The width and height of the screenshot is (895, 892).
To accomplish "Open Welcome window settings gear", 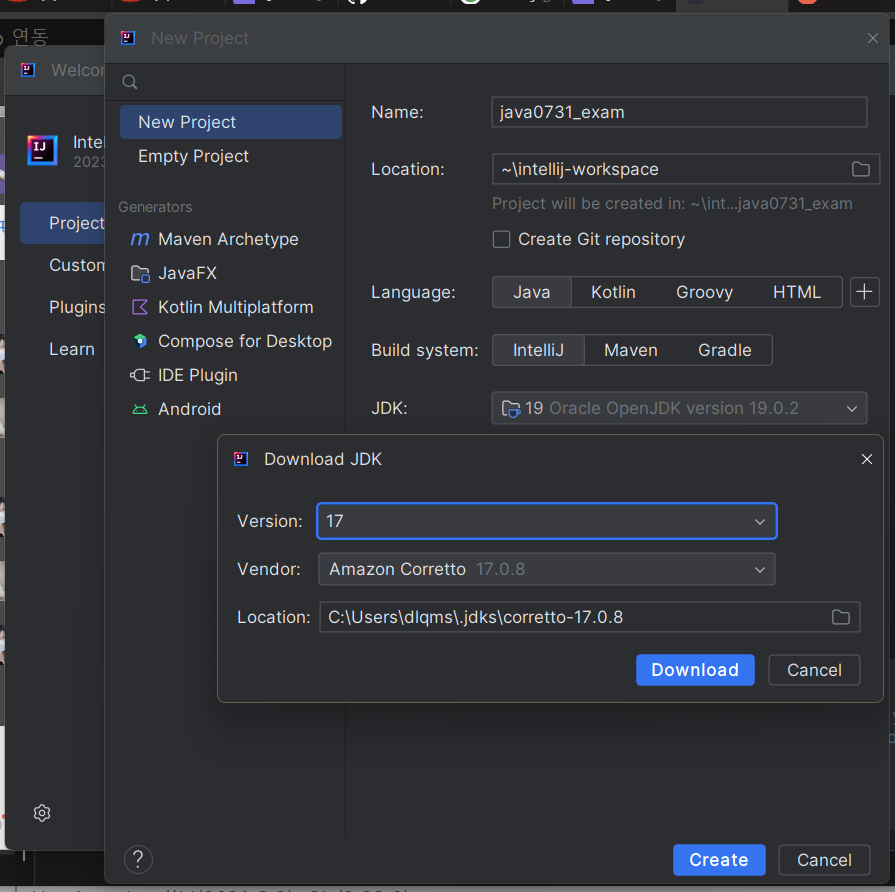I will pyautogui.click(x=42, y=813).
